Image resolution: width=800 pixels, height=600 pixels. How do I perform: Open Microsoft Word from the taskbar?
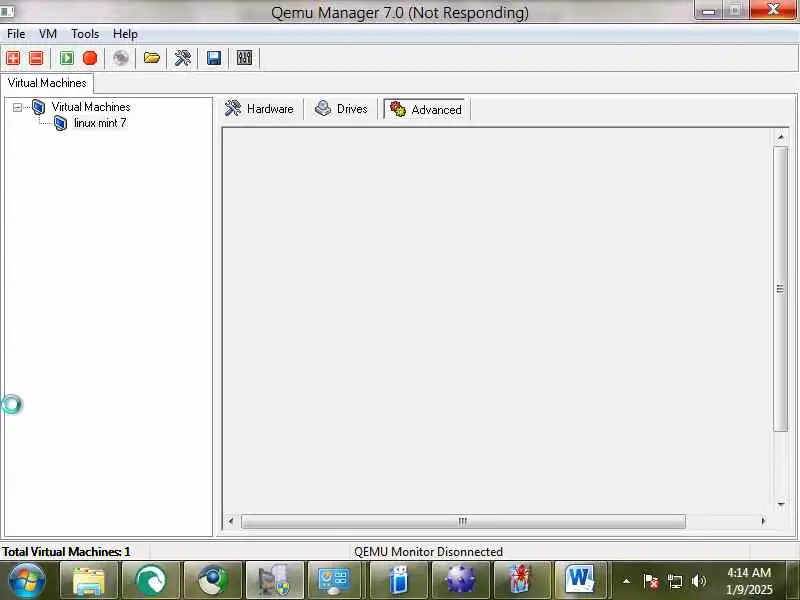tap(581, 581)
